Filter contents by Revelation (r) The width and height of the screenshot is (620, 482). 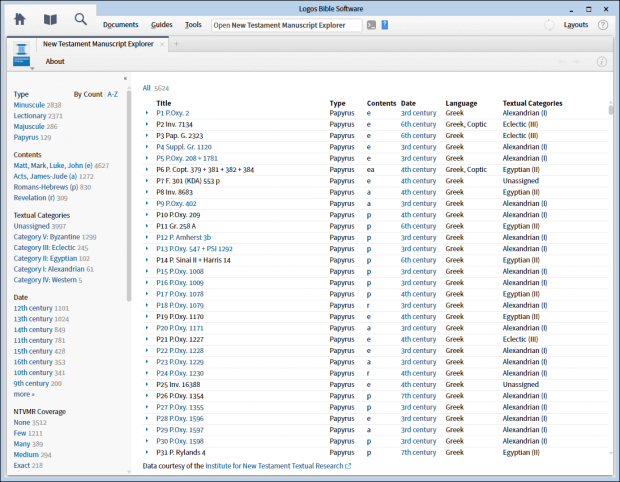click(x=35, y=198)
